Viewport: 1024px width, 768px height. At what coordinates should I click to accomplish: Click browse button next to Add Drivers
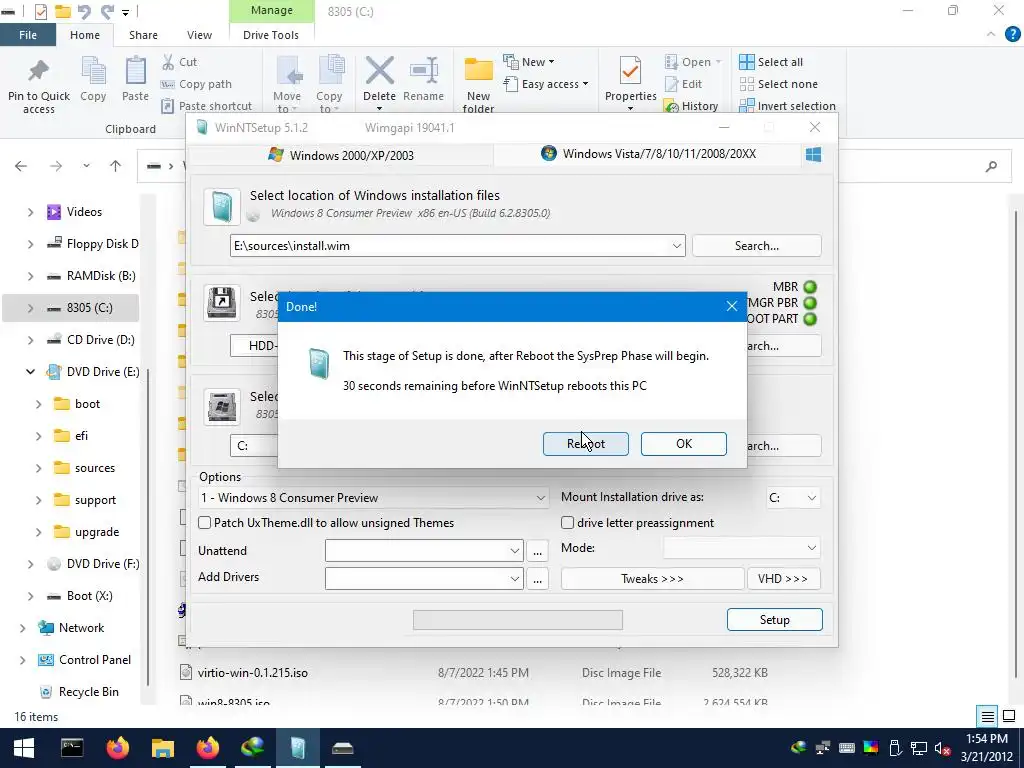[x=537, y=579]
